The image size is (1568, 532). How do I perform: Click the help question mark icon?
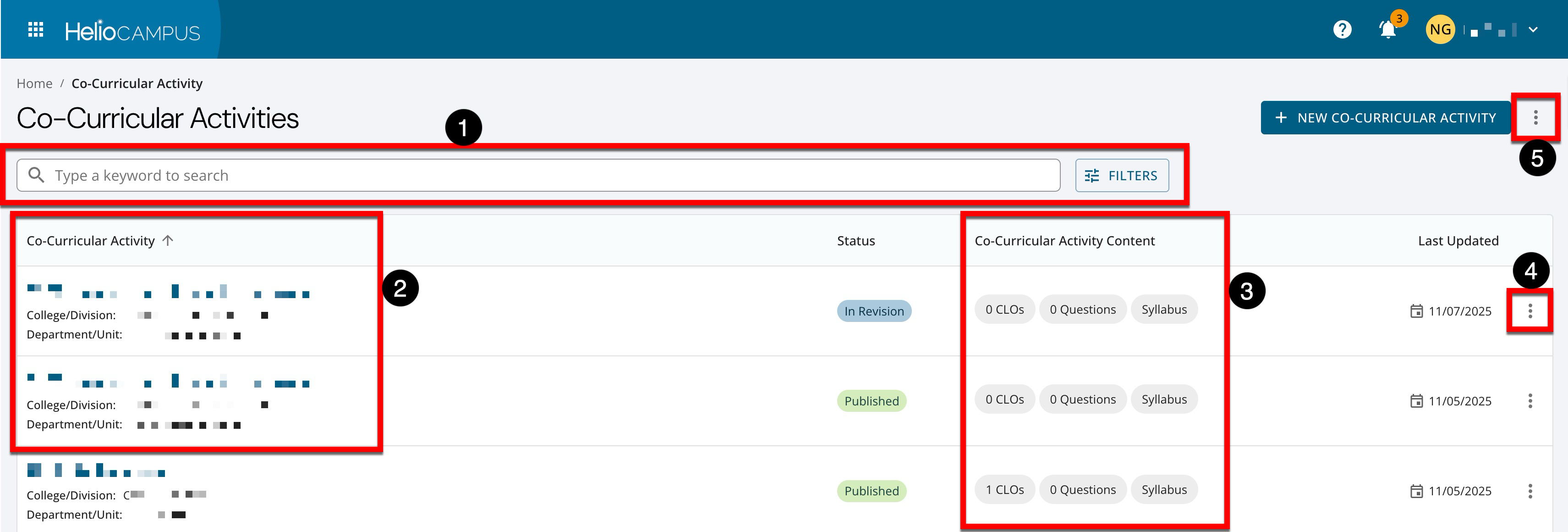click(1342, 29)
